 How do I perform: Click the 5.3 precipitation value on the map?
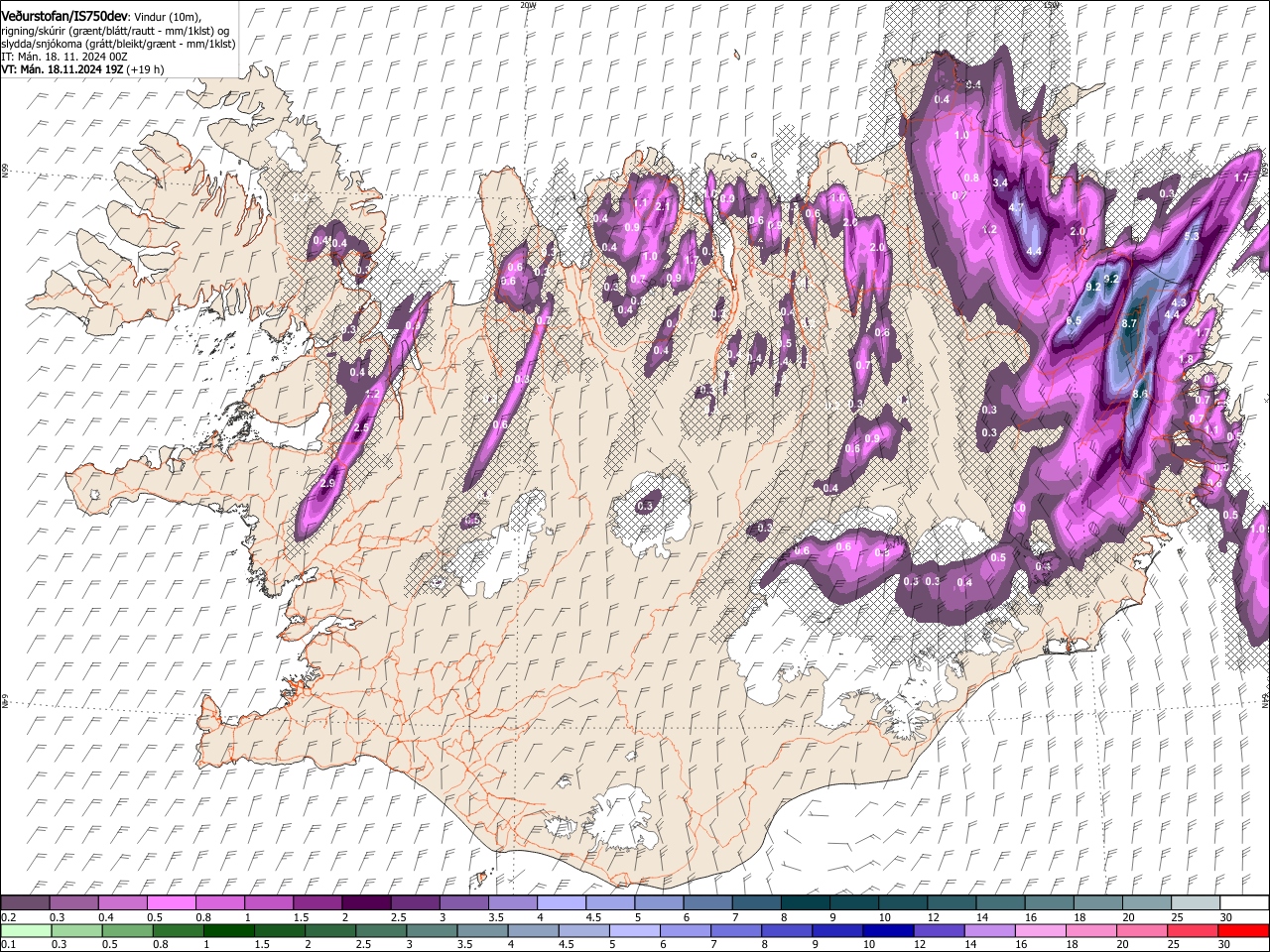pos(1192,237)
